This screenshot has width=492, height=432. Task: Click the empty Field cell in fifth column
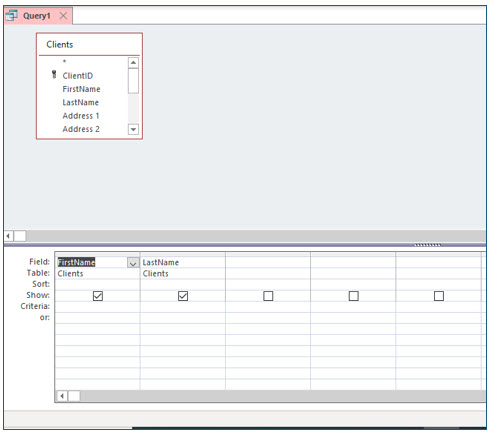coord(439,262)
